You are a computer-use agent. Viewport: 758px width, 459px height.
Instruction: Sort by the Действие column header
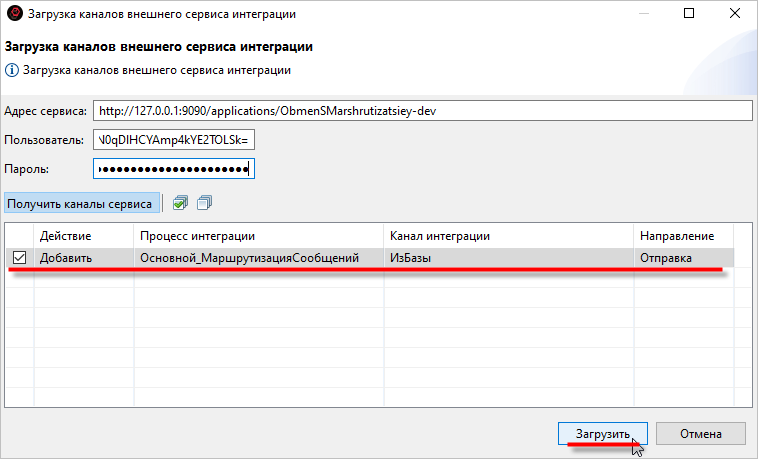[83, 235]
